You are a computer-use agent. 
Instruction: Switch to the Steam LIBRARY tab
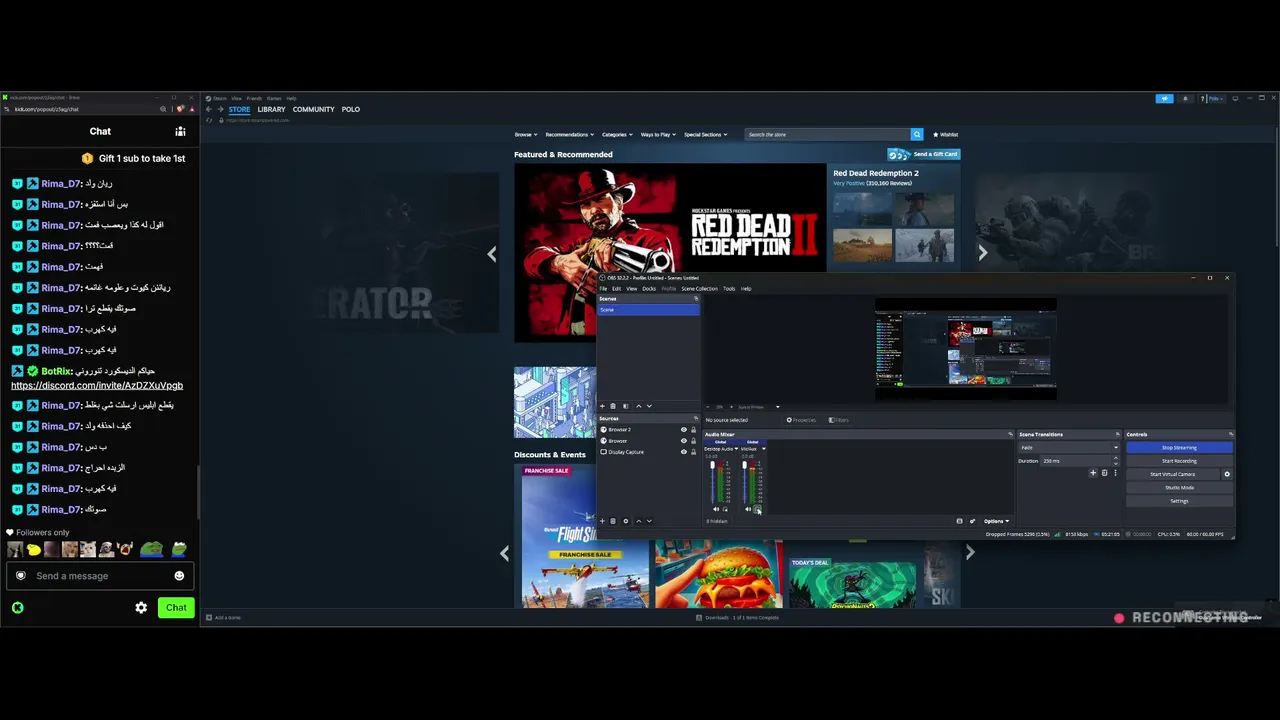click(271, 109)
